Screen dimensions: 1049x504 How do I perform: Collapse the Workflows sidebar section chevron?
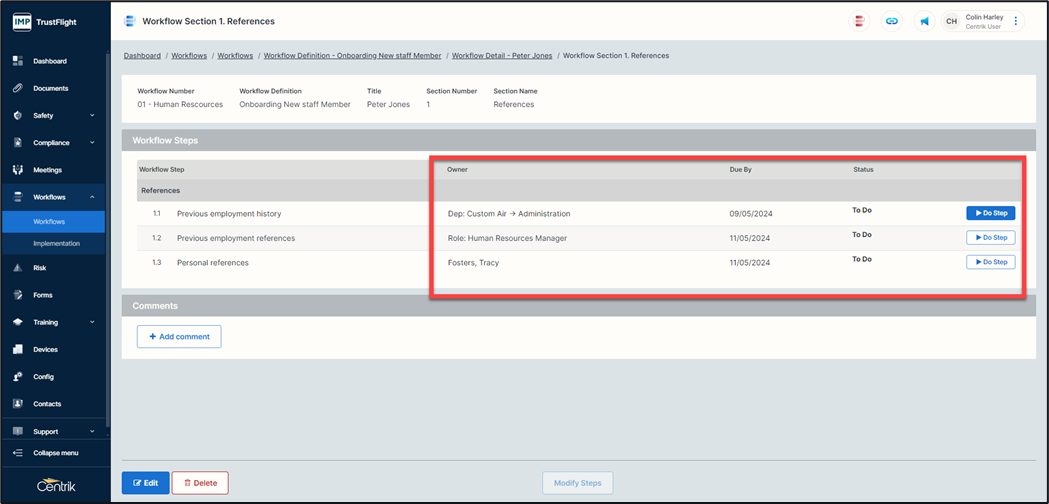point(93,197)
